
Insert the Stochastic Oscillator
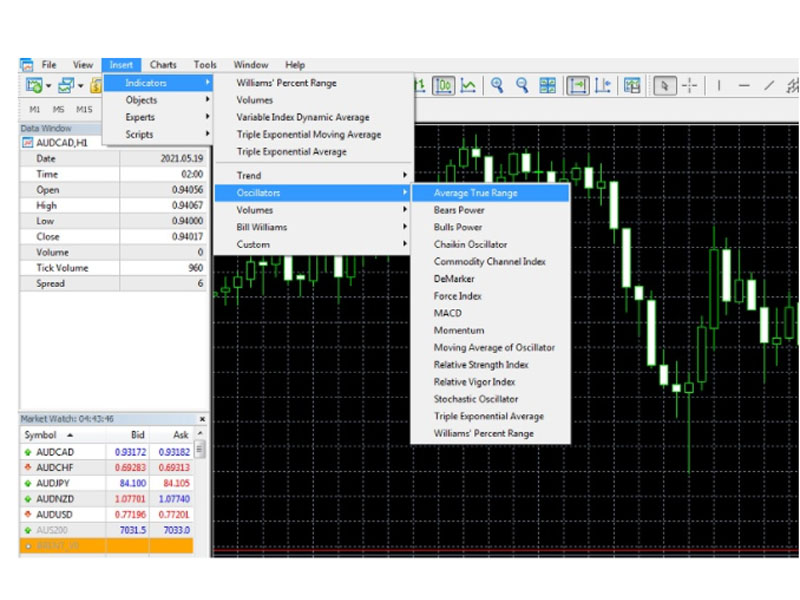[x=490, y=399]
